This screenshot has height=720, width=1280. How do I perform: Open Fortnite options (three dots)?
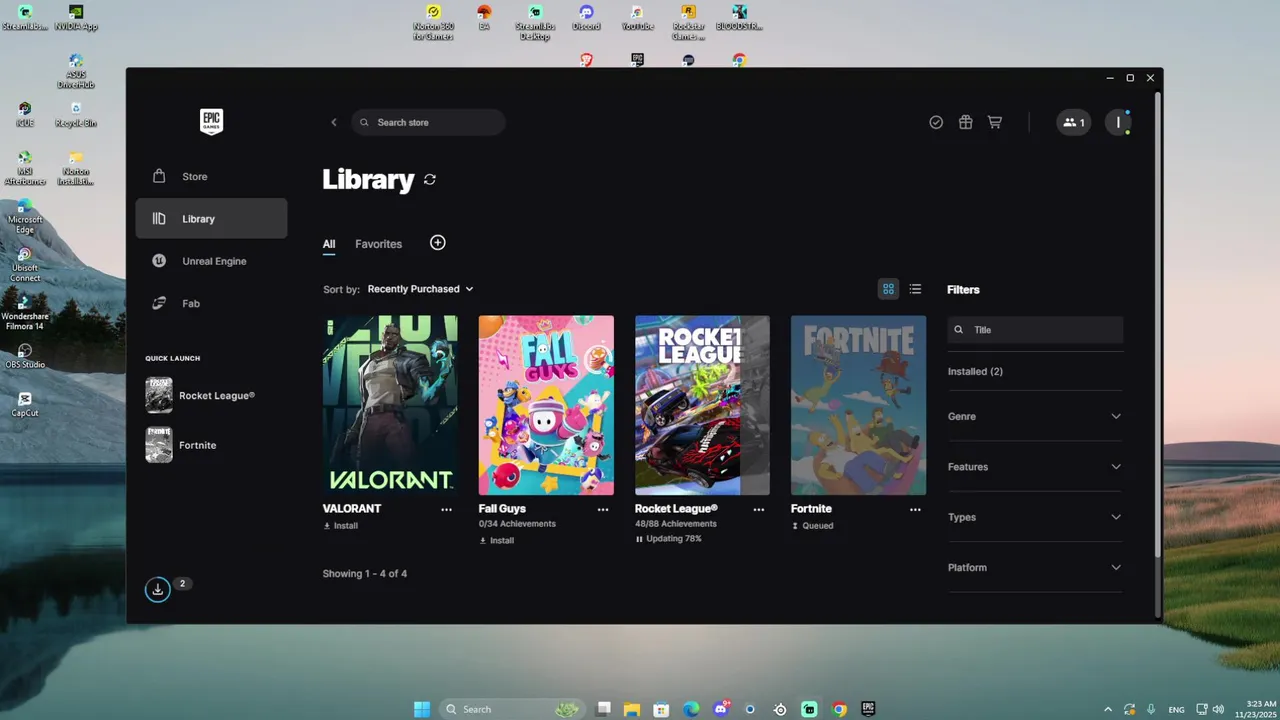coord(915,509)
